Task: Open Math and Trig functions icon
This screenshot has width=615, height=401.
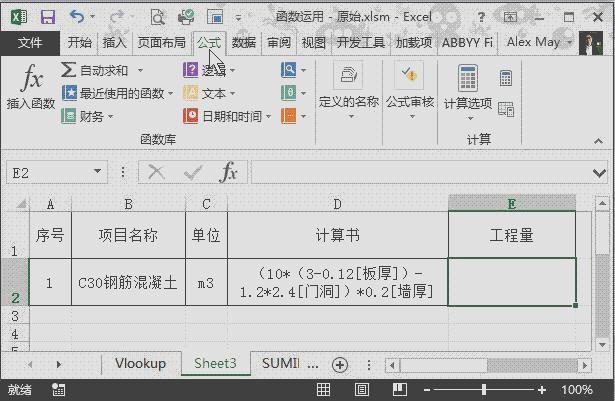Action: coord(289,93)
